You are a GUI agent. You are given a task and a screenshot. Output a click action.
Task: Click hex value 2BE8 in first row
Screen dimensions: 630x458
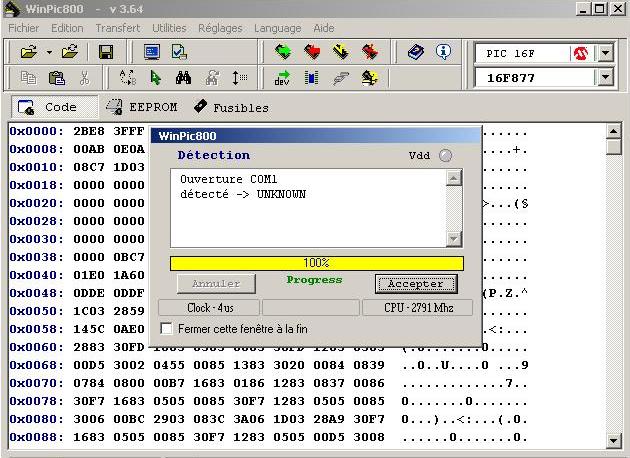click(89, 131)
